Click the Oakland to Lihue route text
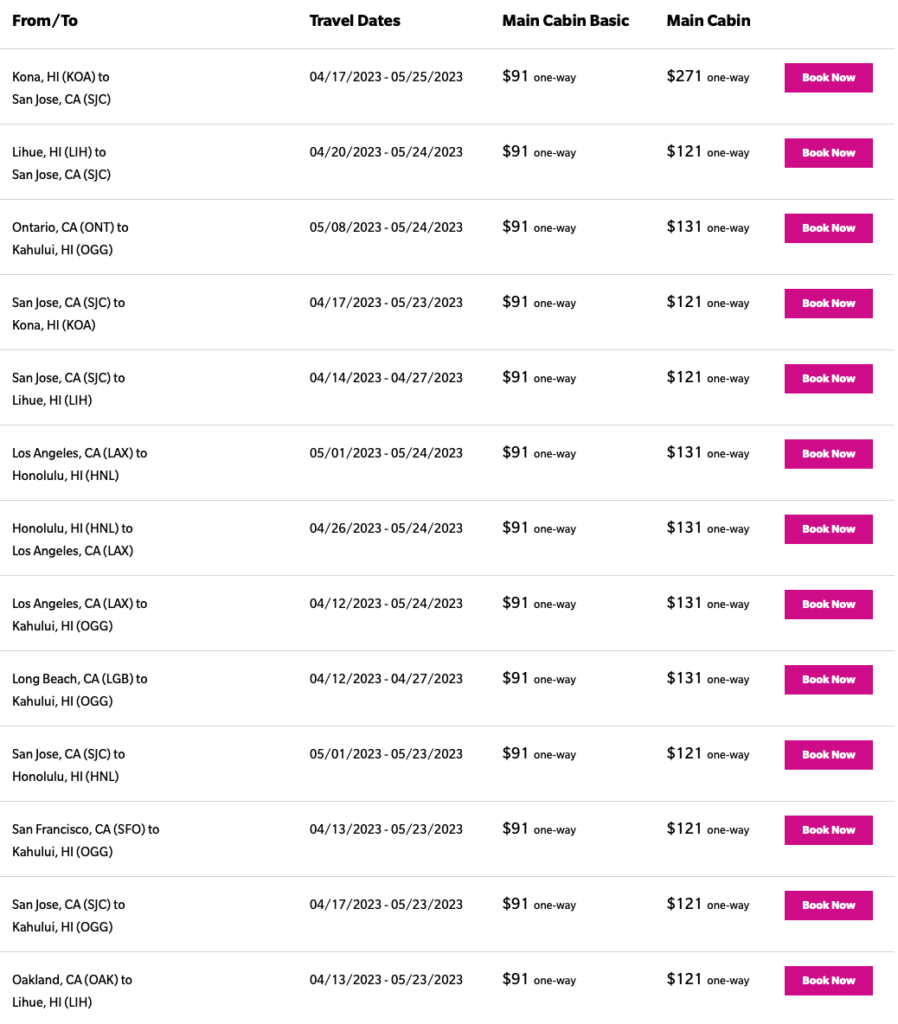Viewport: 898px width, 1024px height. [x=71, y=990]
